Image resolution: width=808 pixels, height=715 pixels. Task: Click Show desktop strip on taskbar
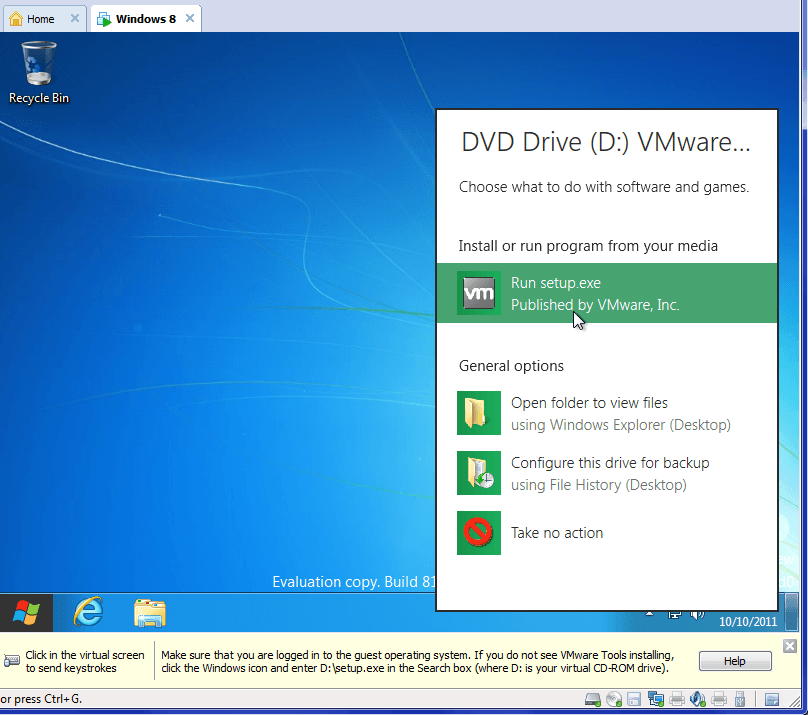(791, 612)
